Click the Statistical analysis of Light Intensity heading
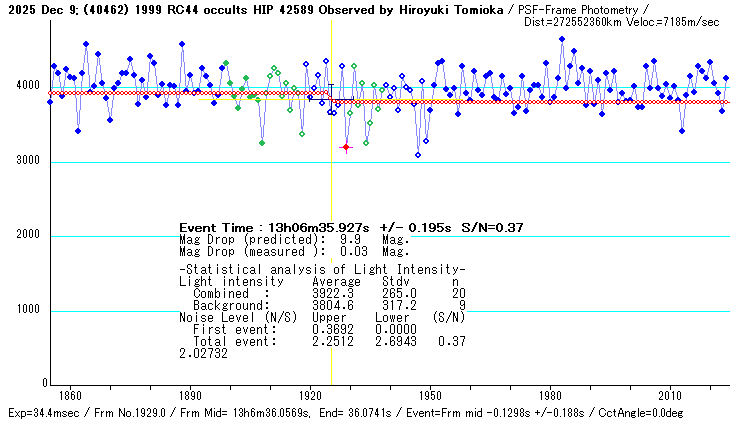740x425 pixels. 321,271
